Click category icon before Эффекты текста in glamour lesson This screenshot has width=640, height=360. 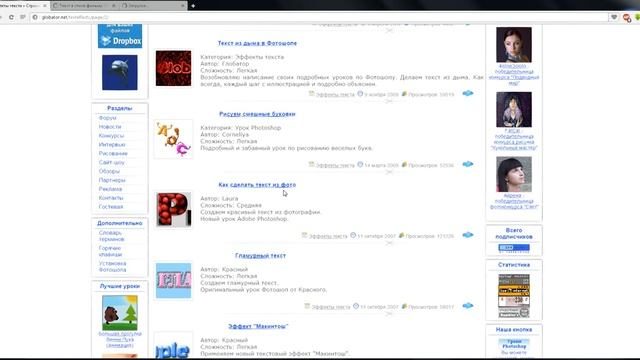(x=307, y=306)
